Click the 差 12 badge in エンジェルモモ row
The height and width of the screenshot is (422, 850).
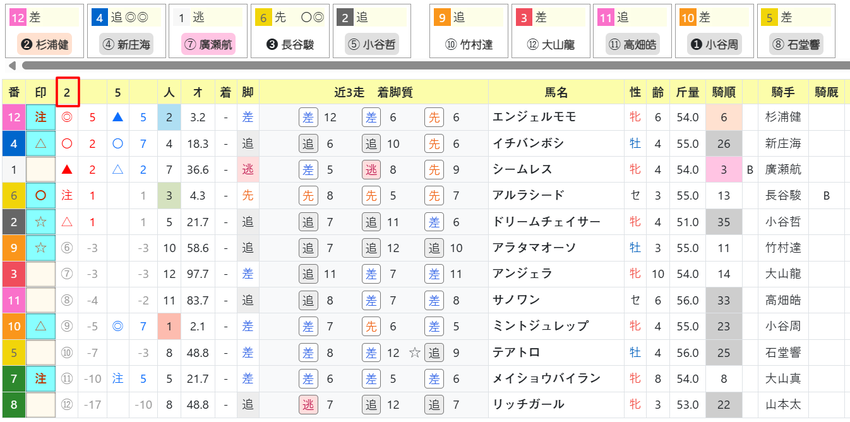[317, 117]
